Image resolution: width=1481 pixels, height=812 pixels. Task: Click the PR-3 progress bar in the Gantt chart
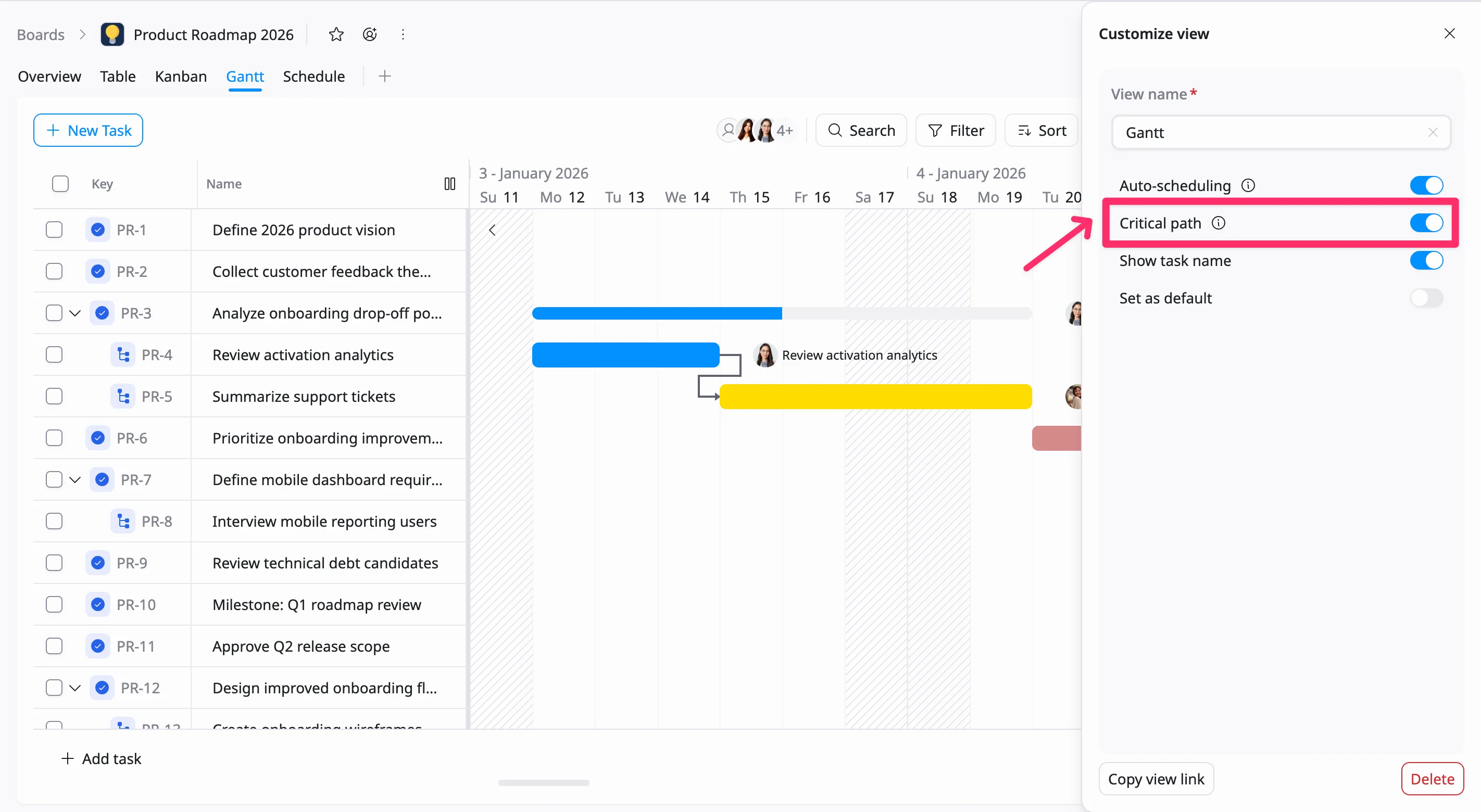[782, 313]
